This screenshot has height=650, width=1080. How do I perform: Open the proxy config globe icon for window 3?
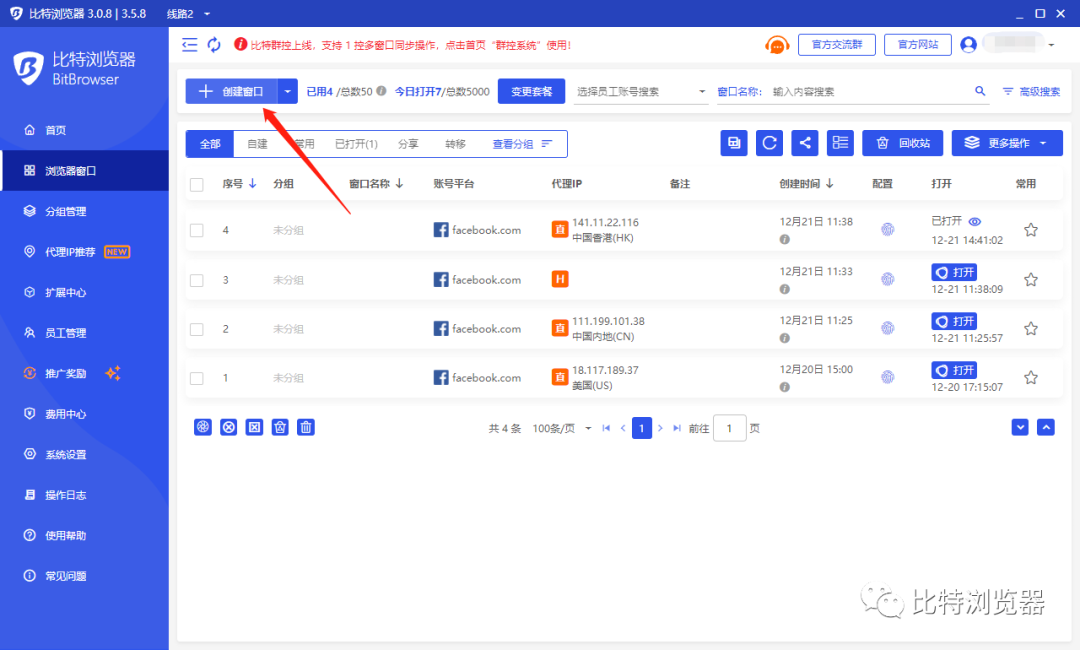pyautogui.click(x=888, y=279)
